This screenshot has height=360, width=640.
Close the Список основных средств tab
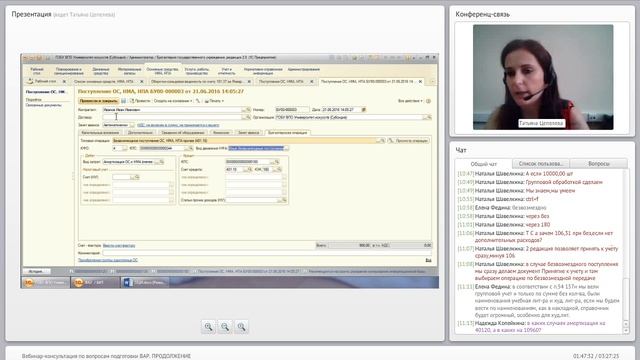coord(142,82)
